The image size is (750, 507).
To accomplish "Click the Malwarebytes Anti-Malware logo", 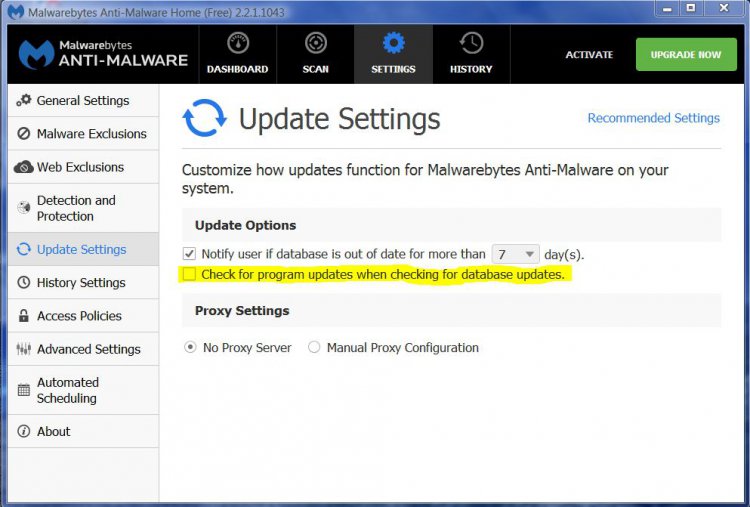I will tap(103, 54).
